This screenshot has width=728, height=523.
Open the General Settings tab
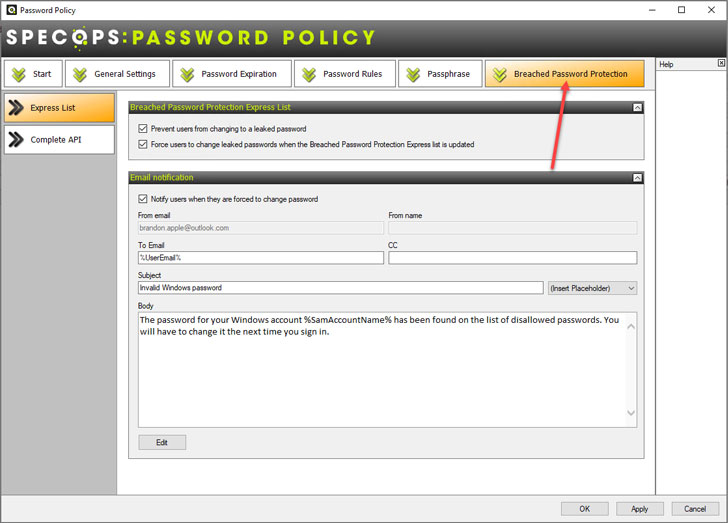point(117,74)
